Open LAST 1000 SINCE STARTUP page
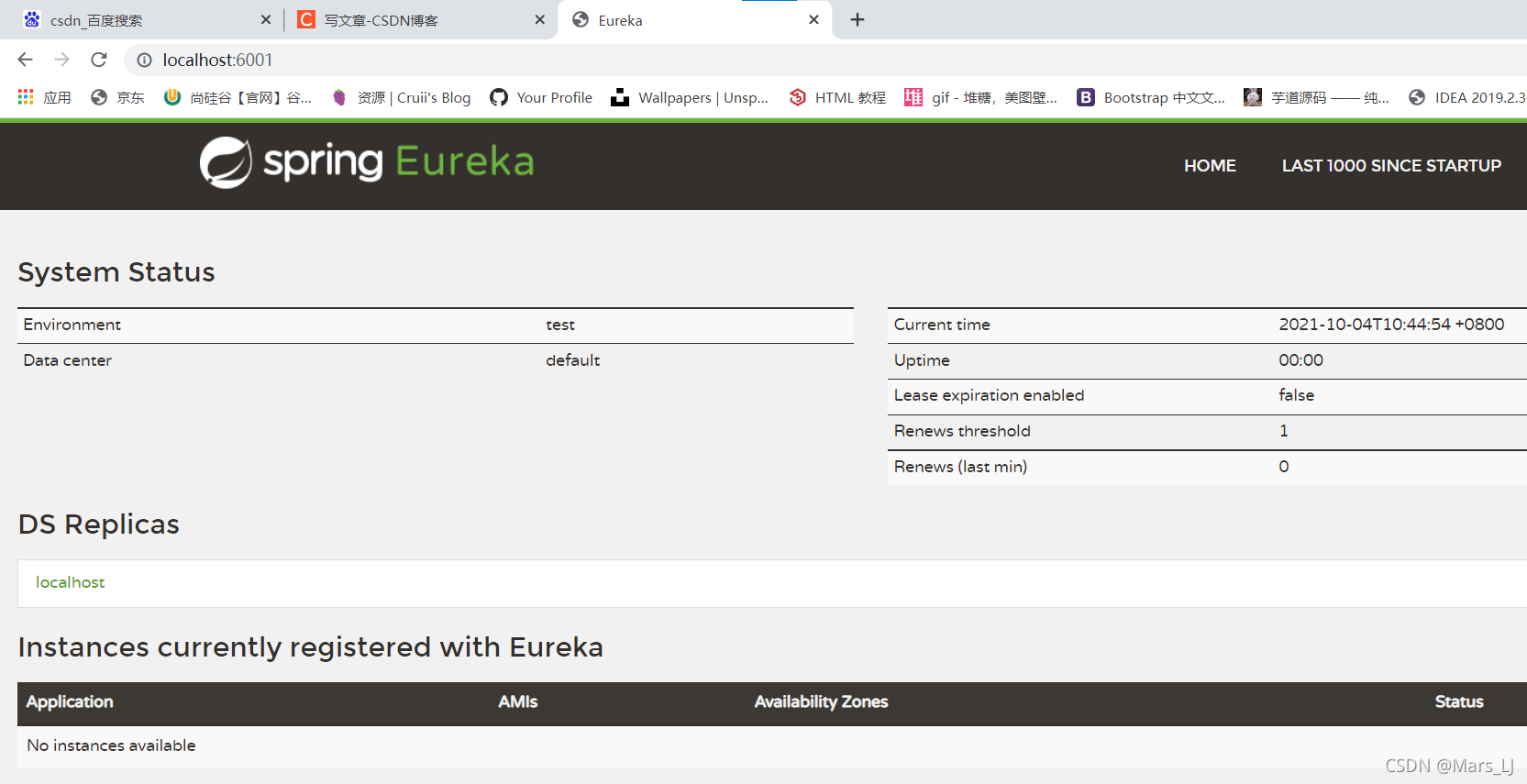 1391,166
